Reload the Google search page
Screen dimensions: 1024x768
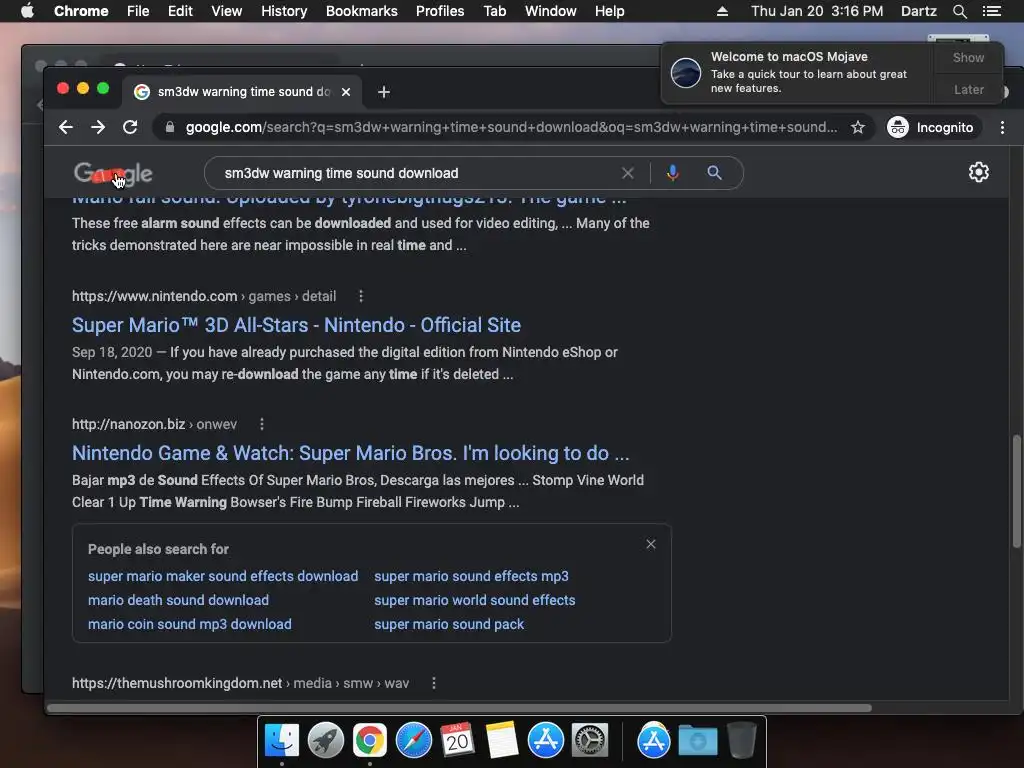(130, 127)
